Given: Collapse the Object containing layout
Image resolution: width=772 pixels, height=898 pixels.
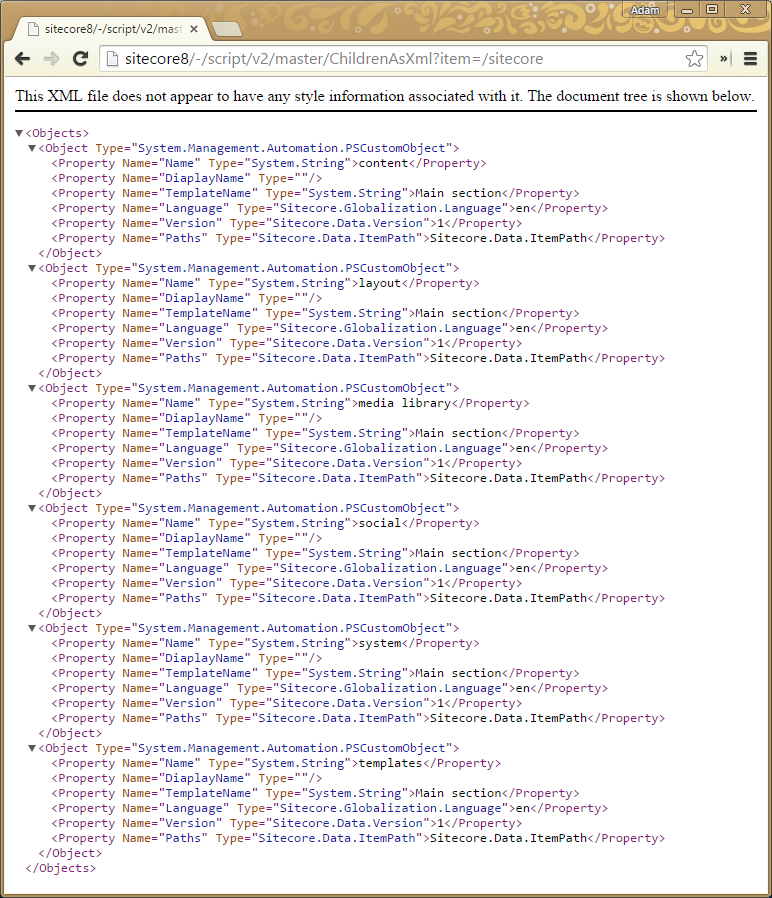Looking at the screenshot, I should (32, 268).
